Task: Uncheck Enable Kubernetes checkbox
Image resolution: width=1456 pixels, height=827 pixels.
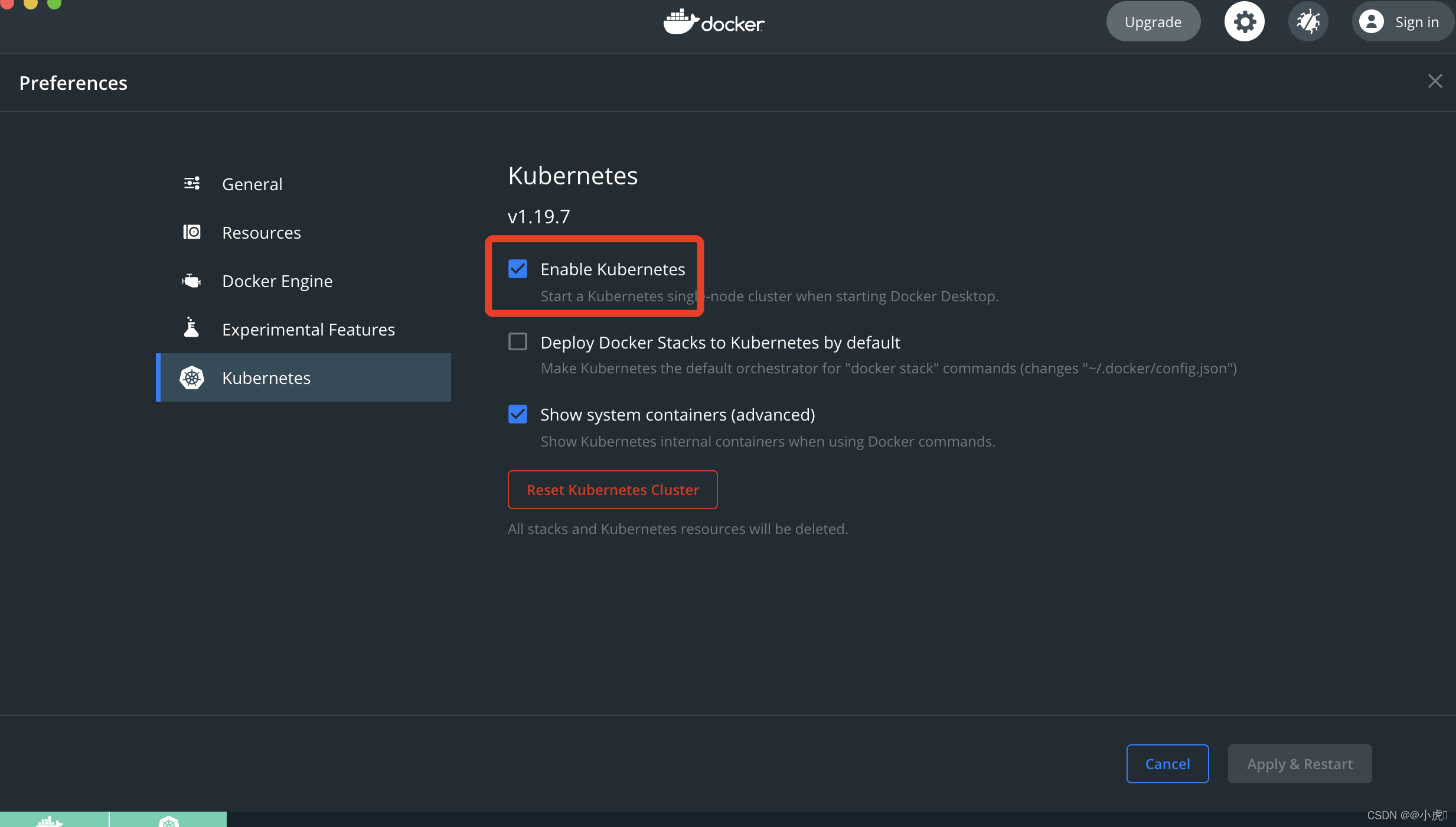Action: point(518,269)
